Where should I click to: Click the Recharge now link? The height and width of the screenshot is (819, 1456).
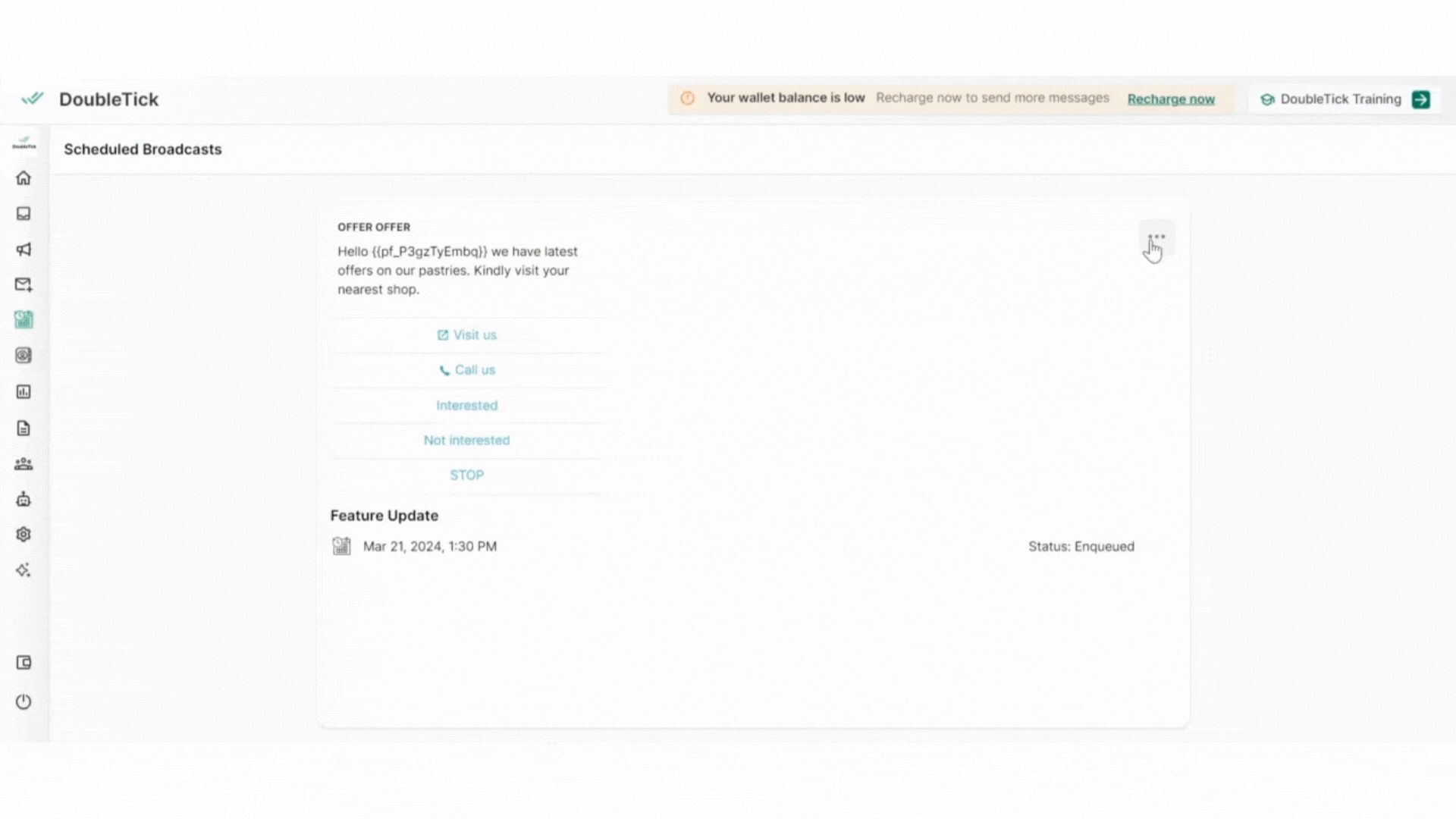(1170, 99)
